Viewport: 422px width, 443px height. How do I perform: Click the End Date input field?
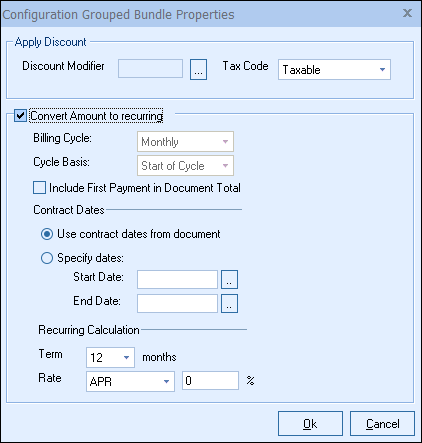tap(177, 303)
